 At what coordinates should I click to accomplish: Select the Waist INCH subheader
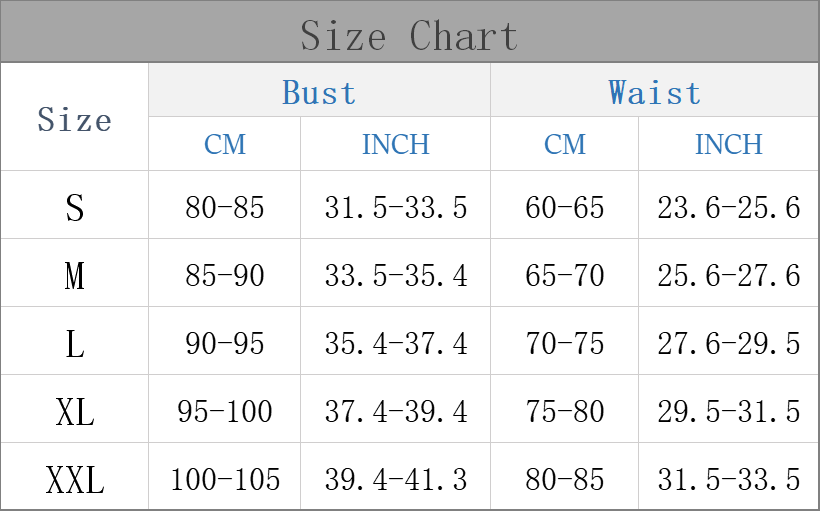(x=728, y=145)
